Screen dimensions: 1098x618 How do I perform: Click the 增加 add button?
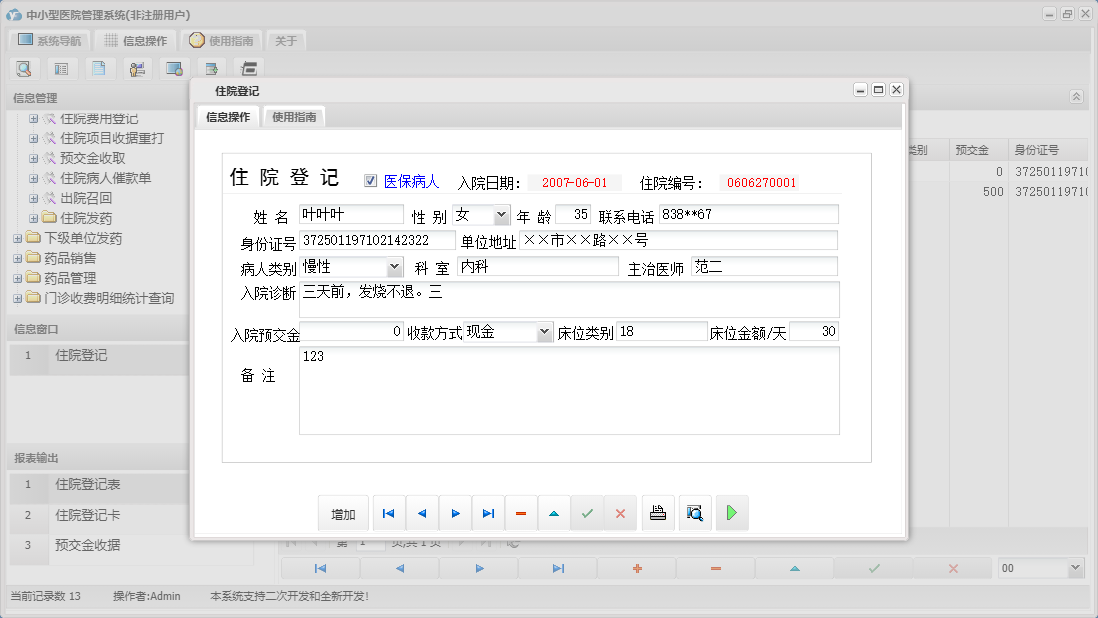(343, 512)
